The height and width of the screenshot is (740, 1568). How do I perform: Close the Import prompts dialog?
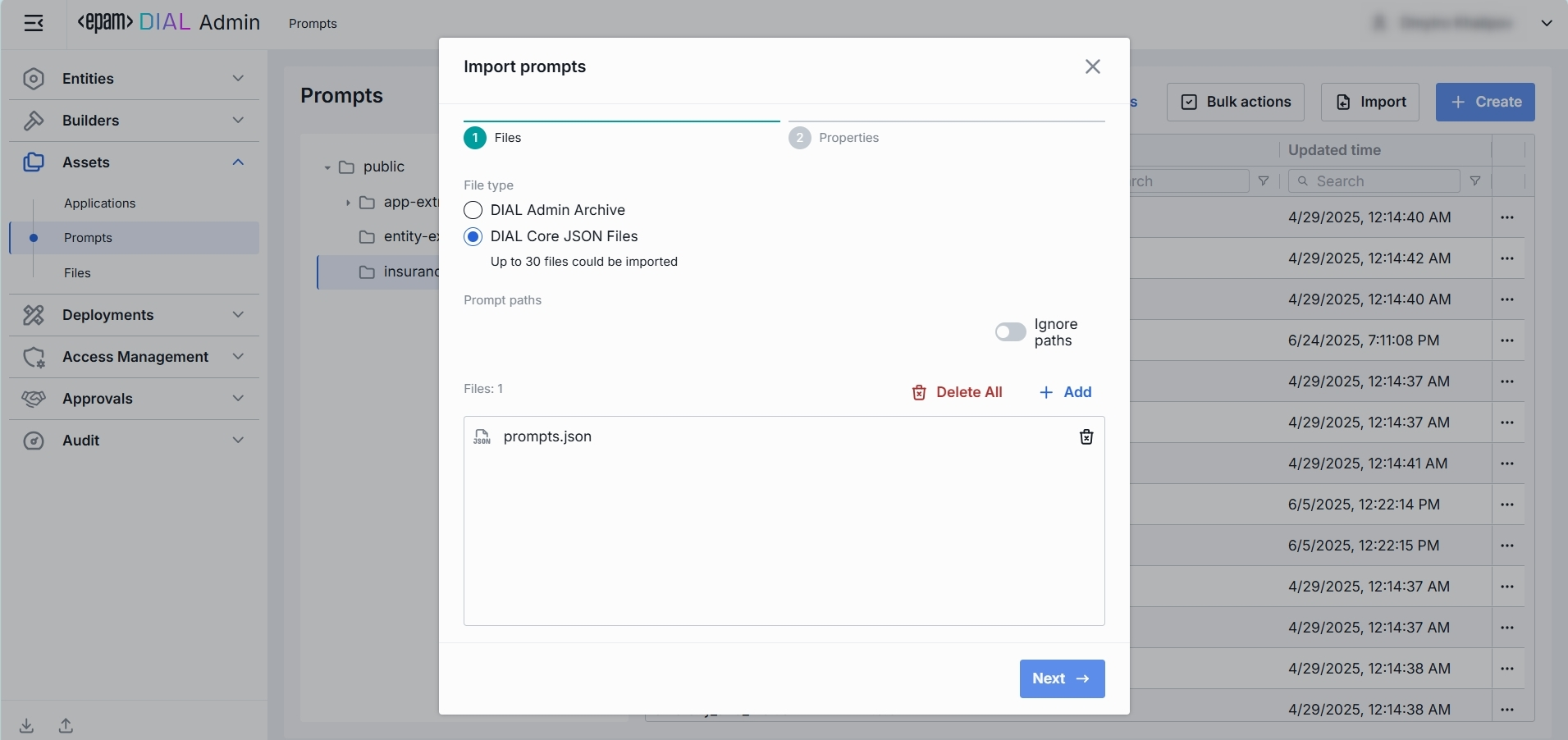tap(1092, 66)
